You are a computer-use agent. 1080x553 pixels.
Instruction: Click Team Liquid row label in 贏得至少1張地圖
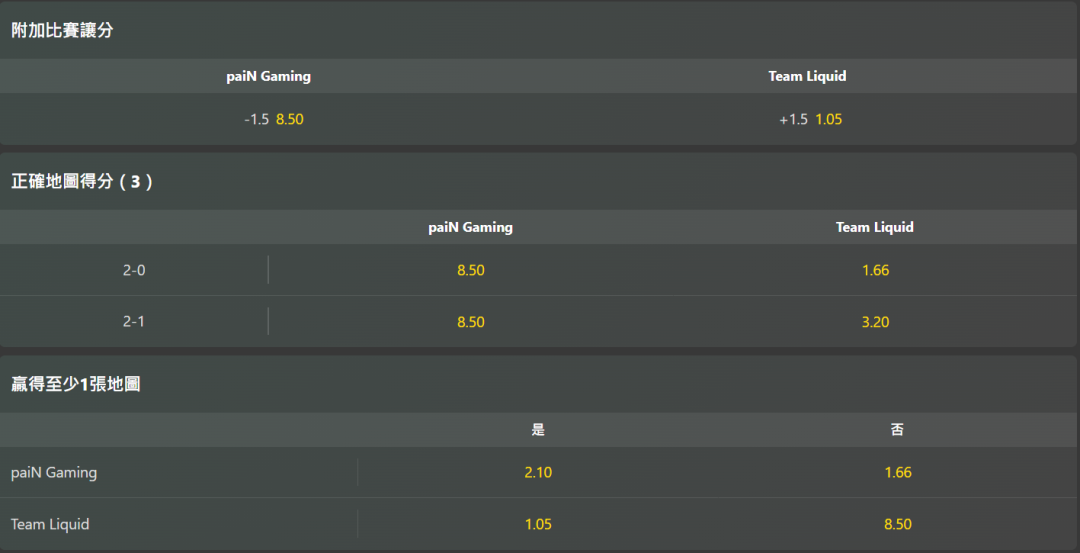[50, 524]
